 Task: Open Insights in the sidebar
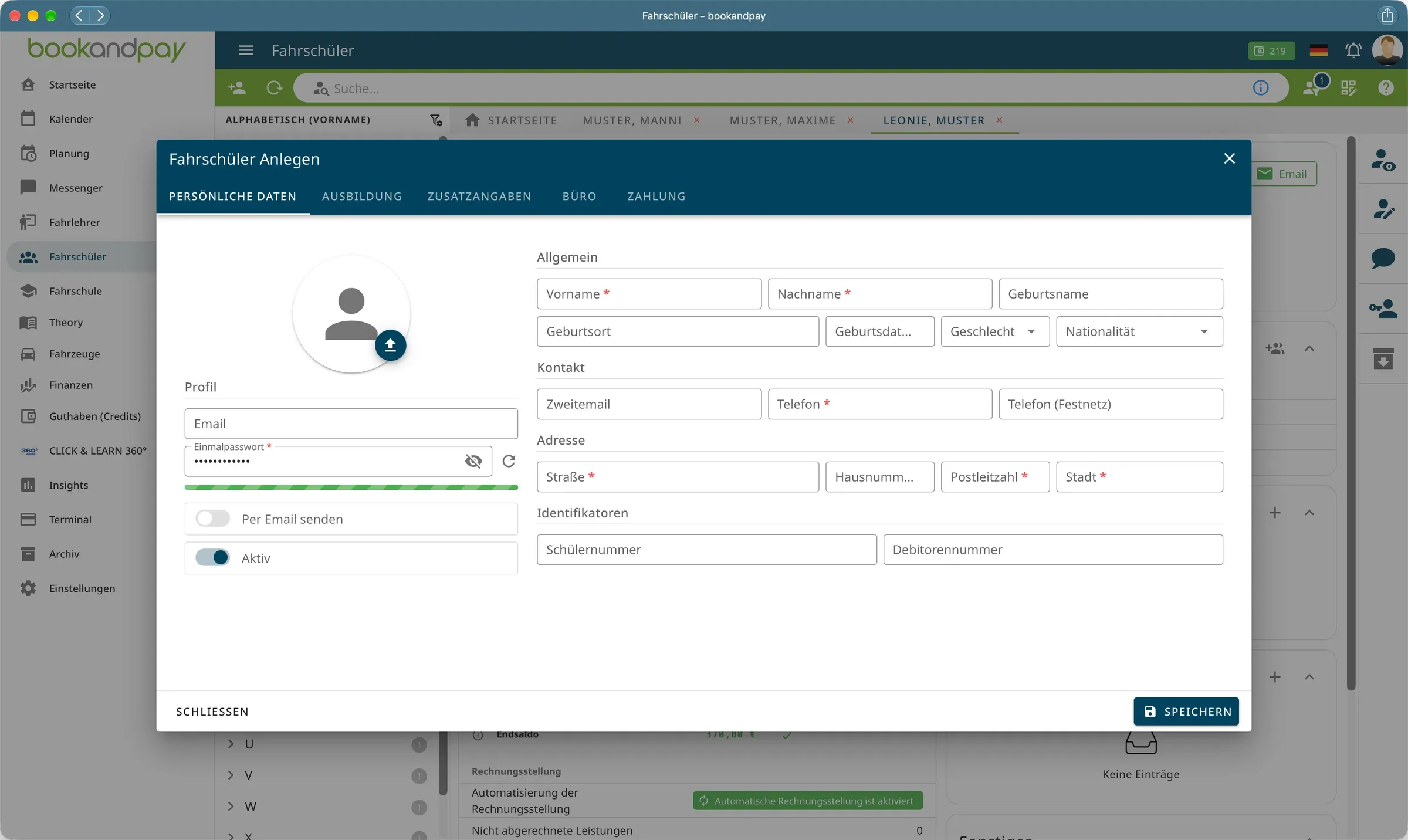pos(68,485)
